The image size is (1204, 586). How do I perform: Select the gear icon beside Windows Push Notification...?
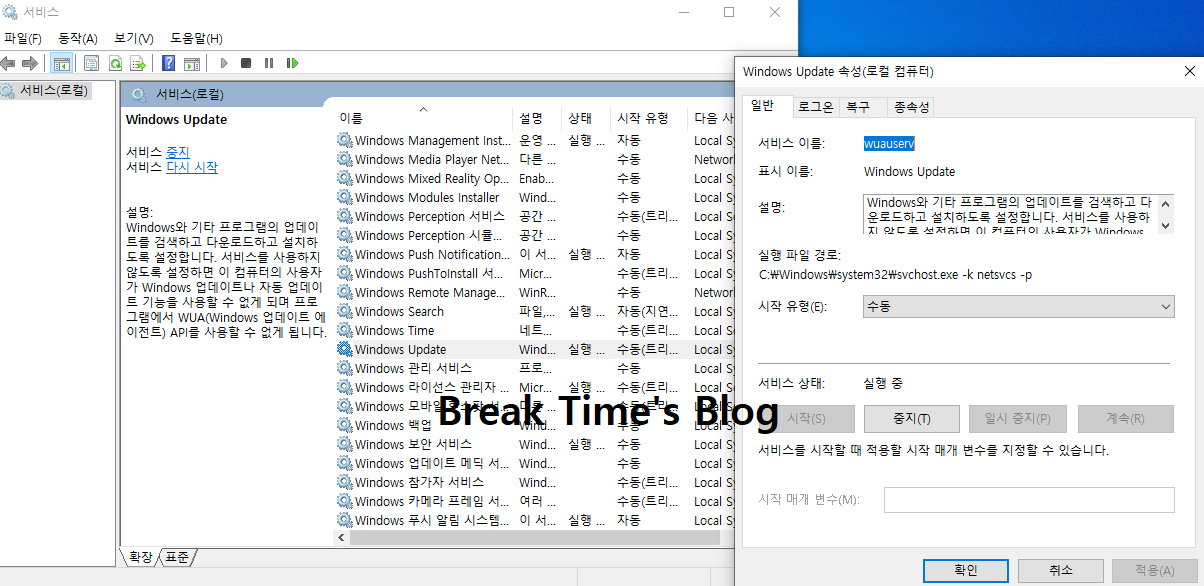point(345,254)
